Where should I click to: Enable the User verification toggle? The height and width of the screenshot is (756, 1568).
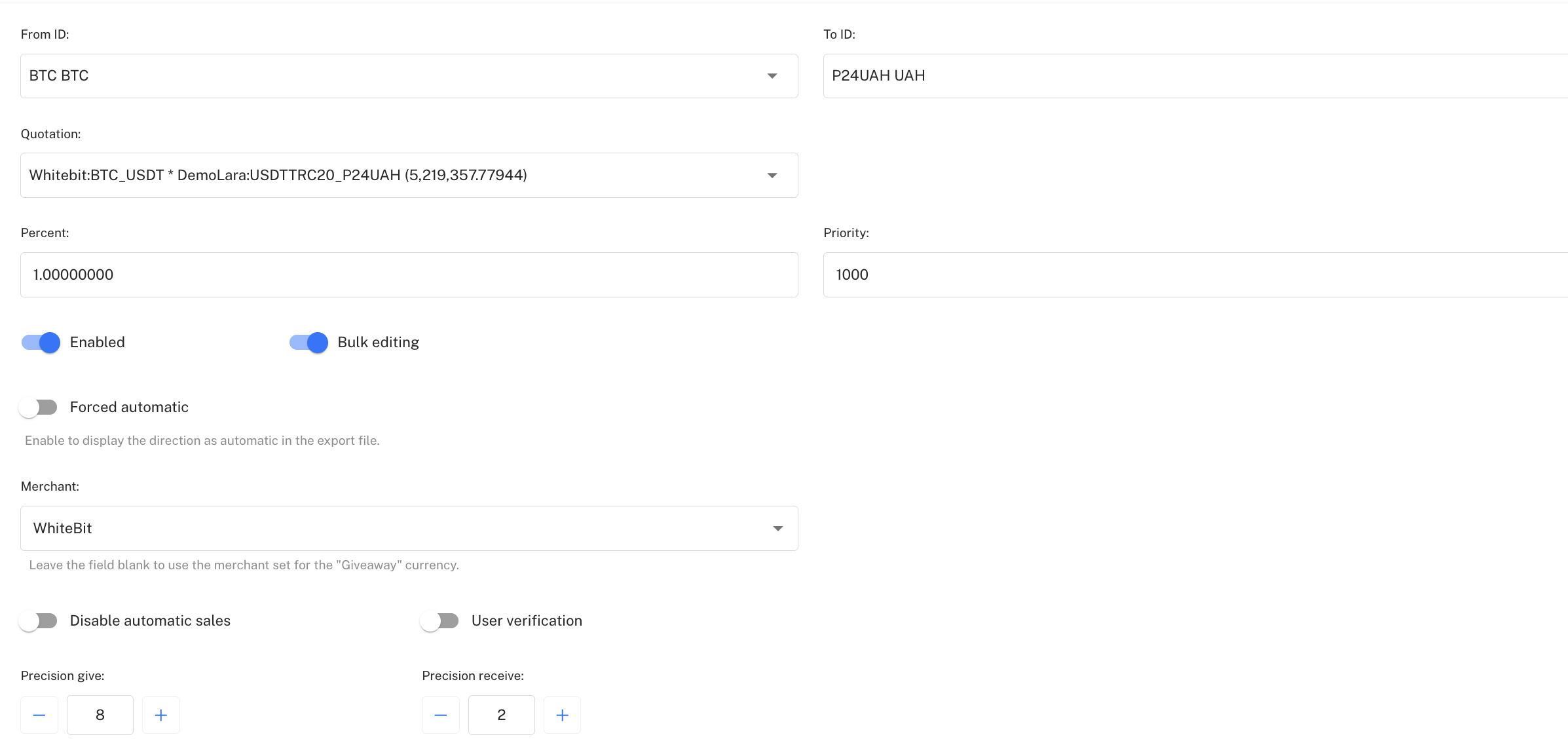[x=439, y=621]
